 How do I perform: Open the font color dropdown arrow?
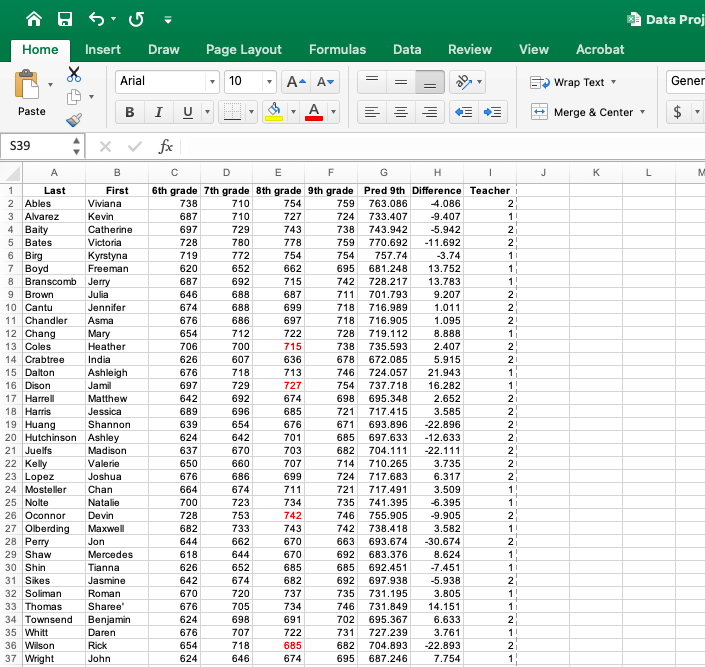[x=333, y=112]
